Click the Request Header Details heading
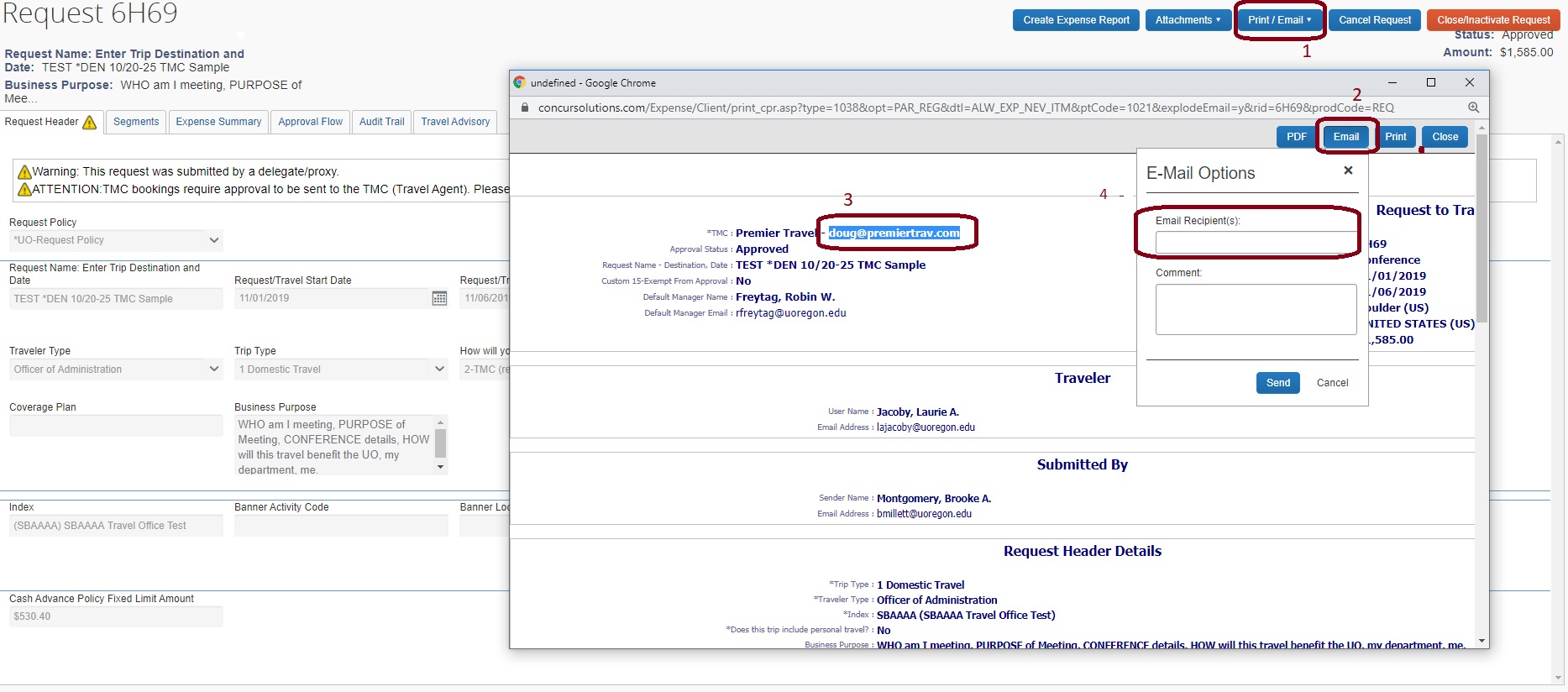The width and height of the screenshot is (1568, 692). (1083, 551)
